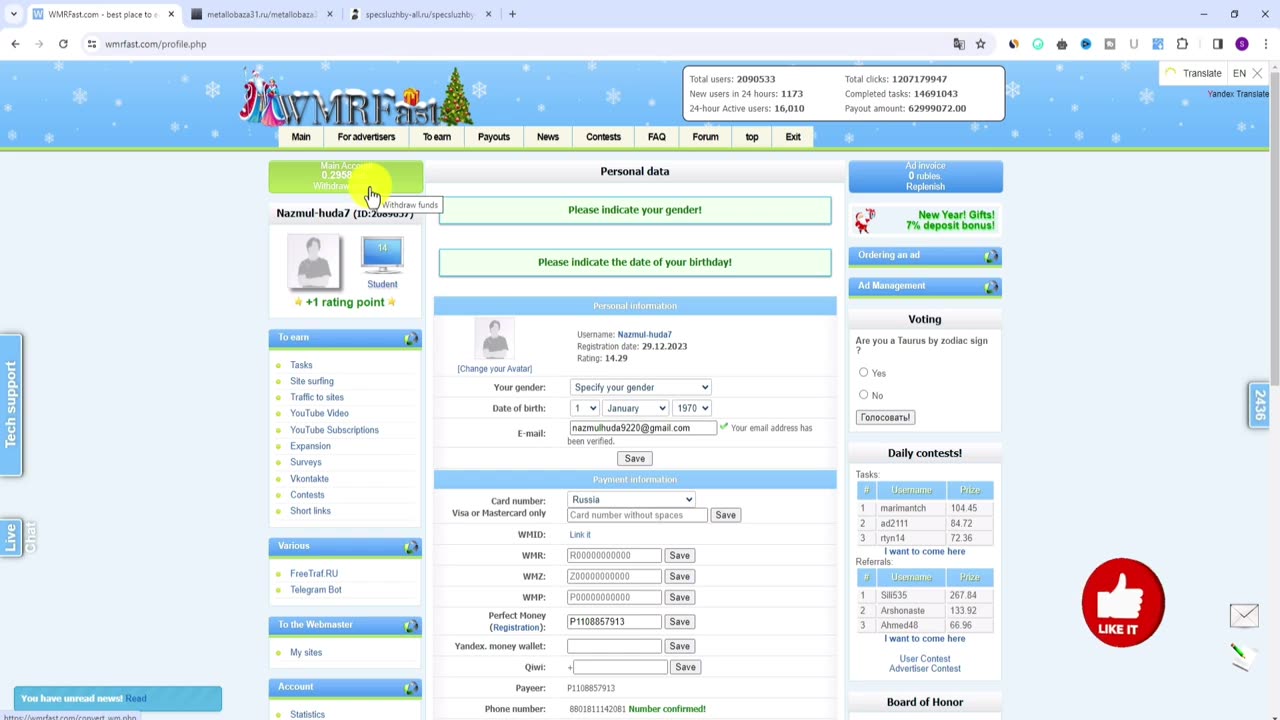
Task: Open the birth month January dropdown
Action: [x=635, y=408]
